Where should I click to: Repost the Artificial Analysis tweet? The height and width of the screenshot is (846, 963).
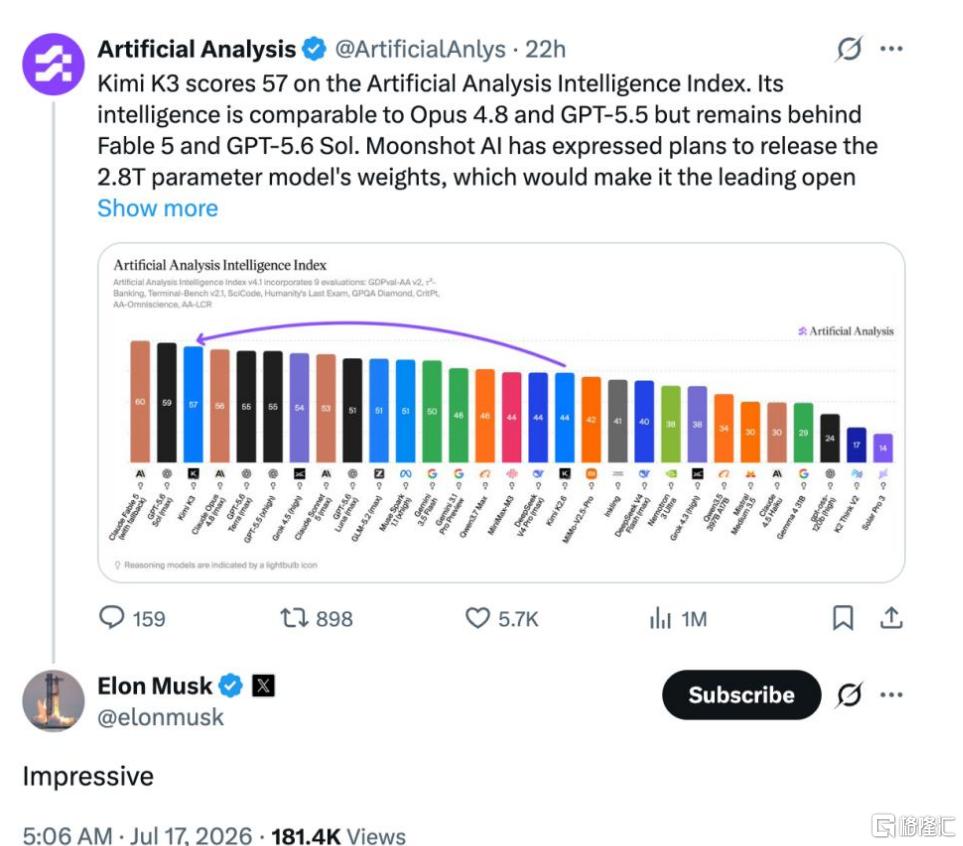(294, 617)
